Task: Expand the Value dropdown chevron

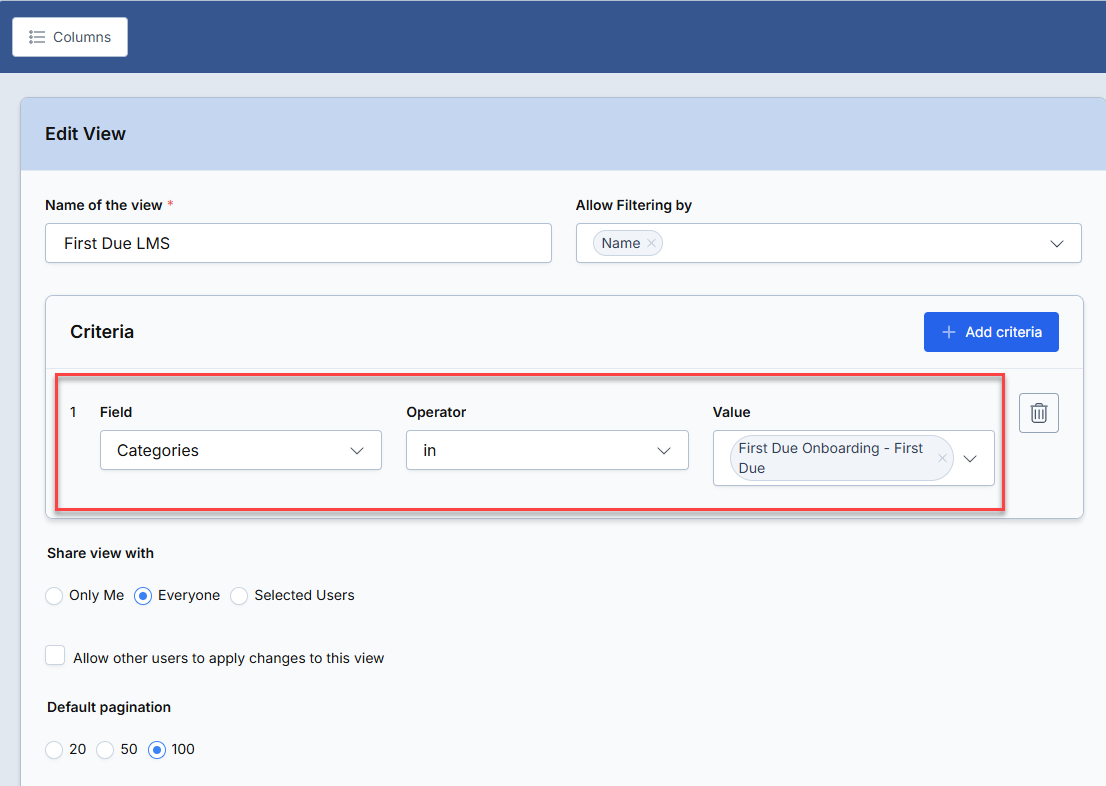Action: (x=970, y=459)
